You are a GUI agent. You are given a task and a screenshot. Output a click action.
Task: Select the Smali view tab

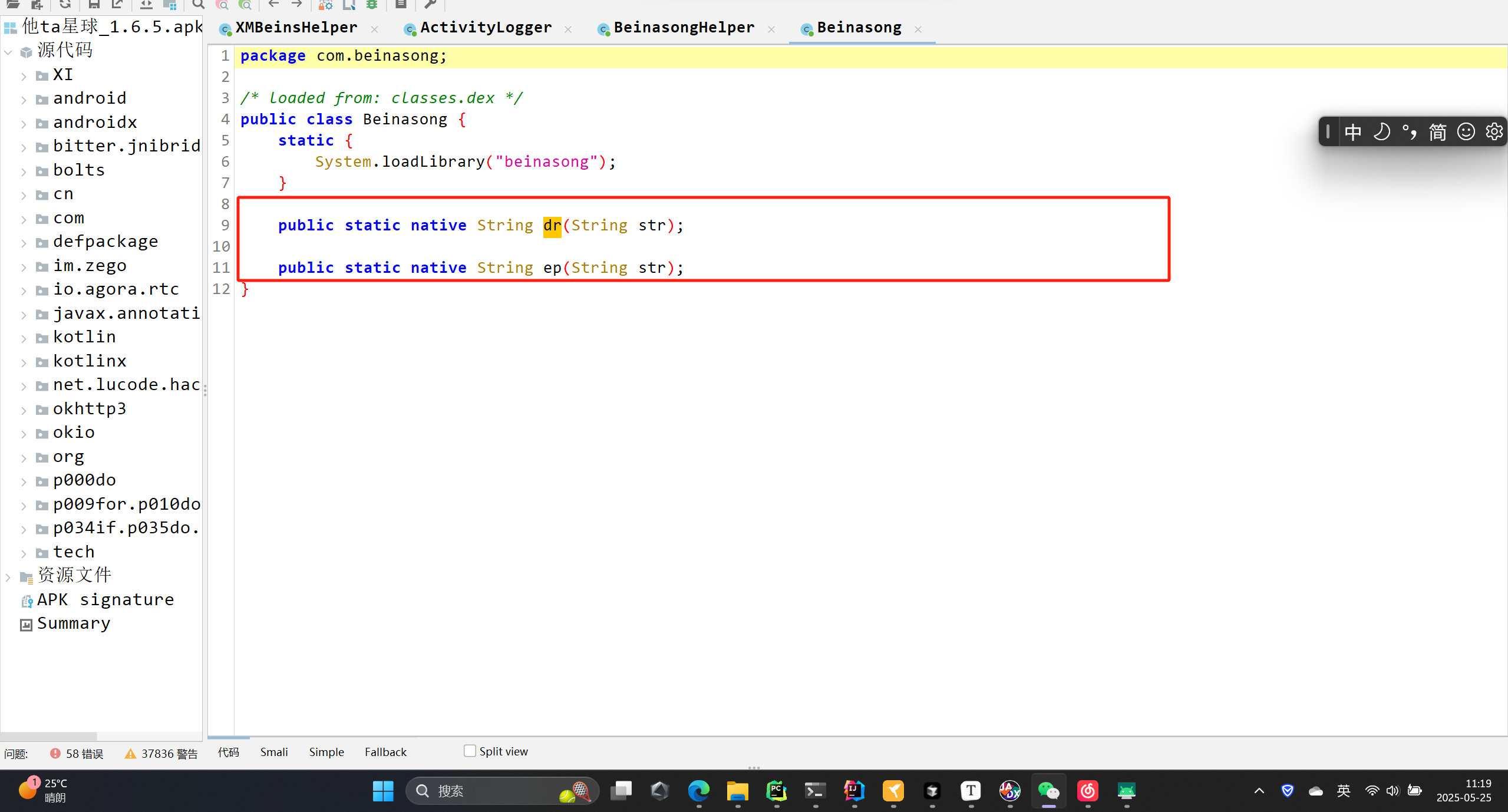pos(274,752)
